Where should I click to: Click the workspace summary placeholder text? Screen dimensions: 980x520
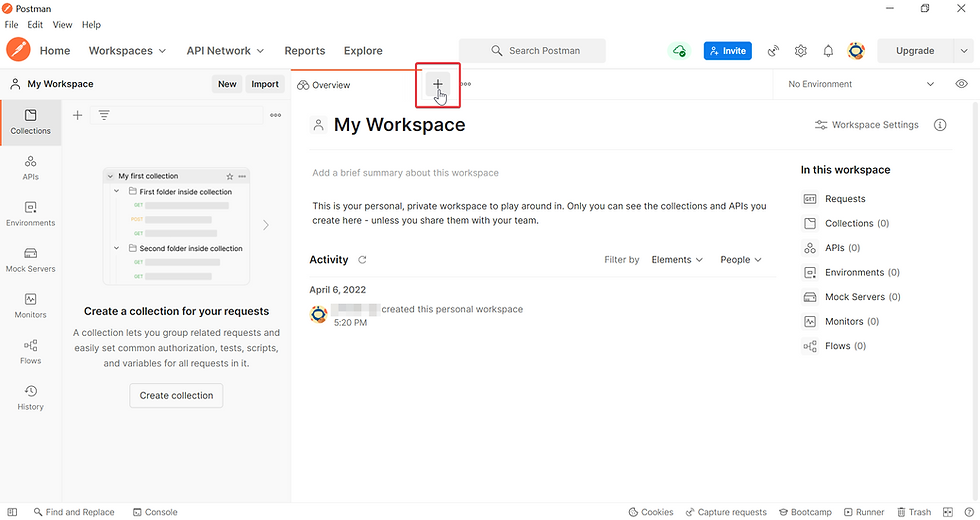[406, 173]
